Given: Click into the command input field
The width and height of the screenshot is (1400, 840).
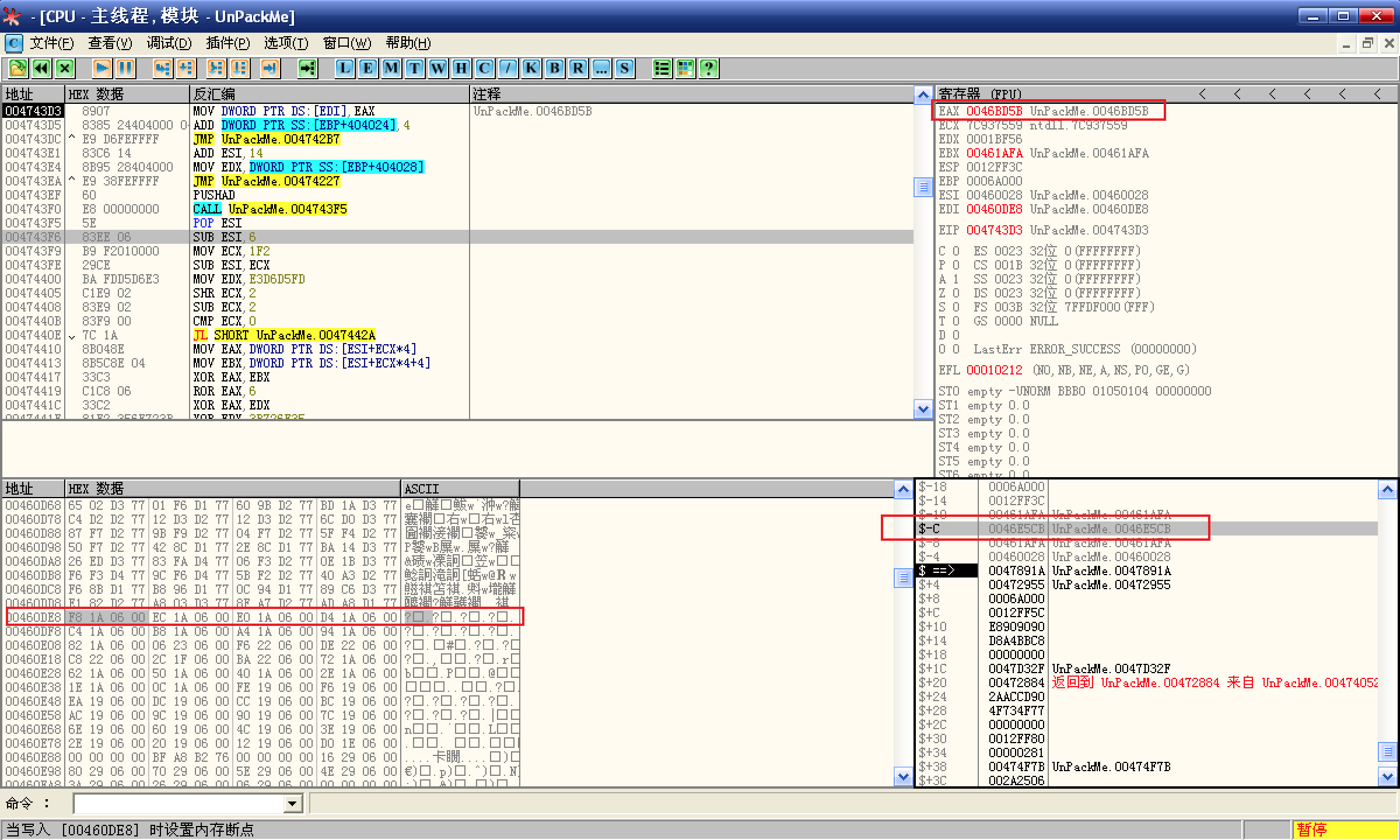Looking at the screenshot, I should tap(178, 804).
